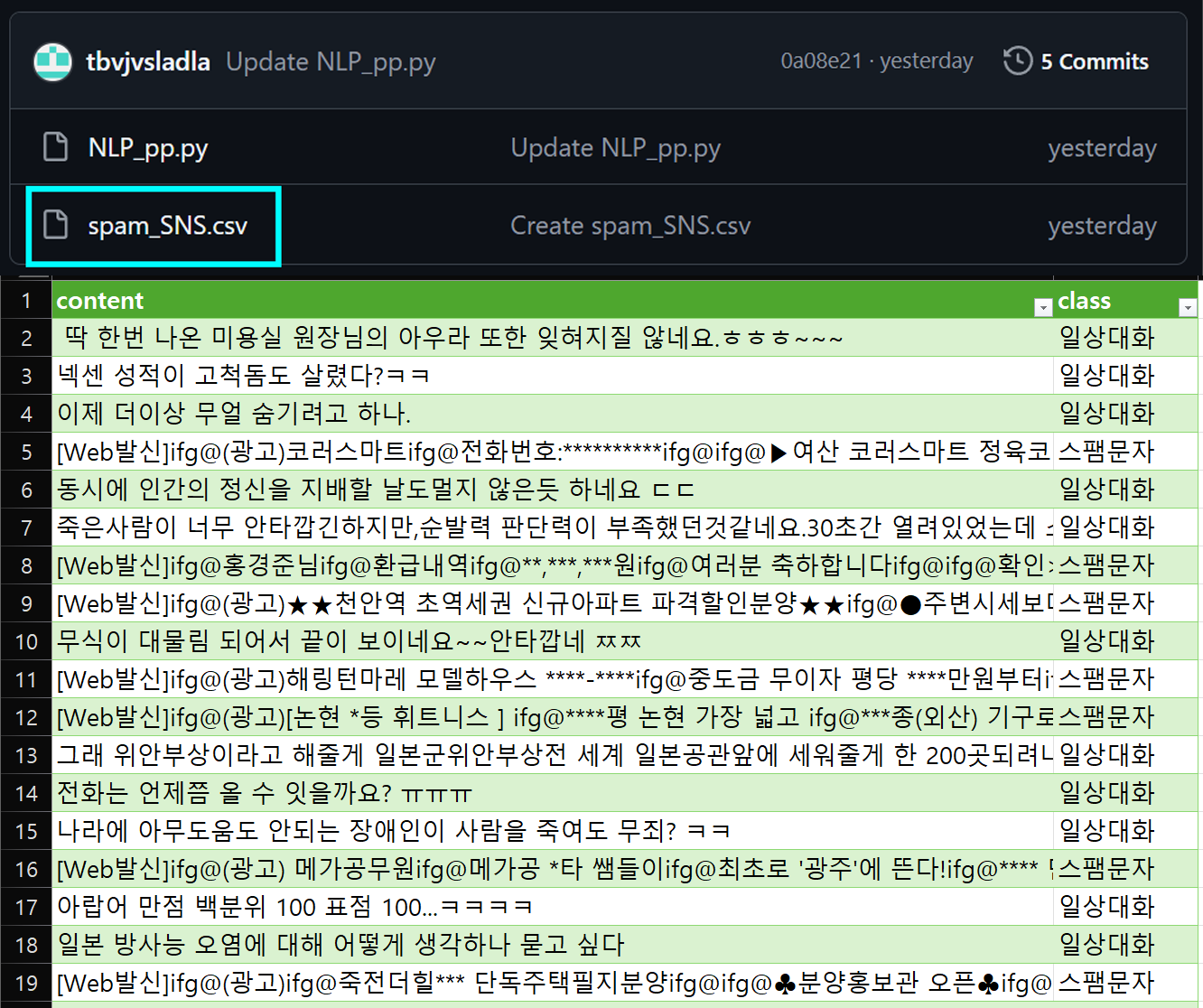Select the 메가공무원 spam message cell
The height and width of the screenshot is (1008, 1203).
click(553, 869)
